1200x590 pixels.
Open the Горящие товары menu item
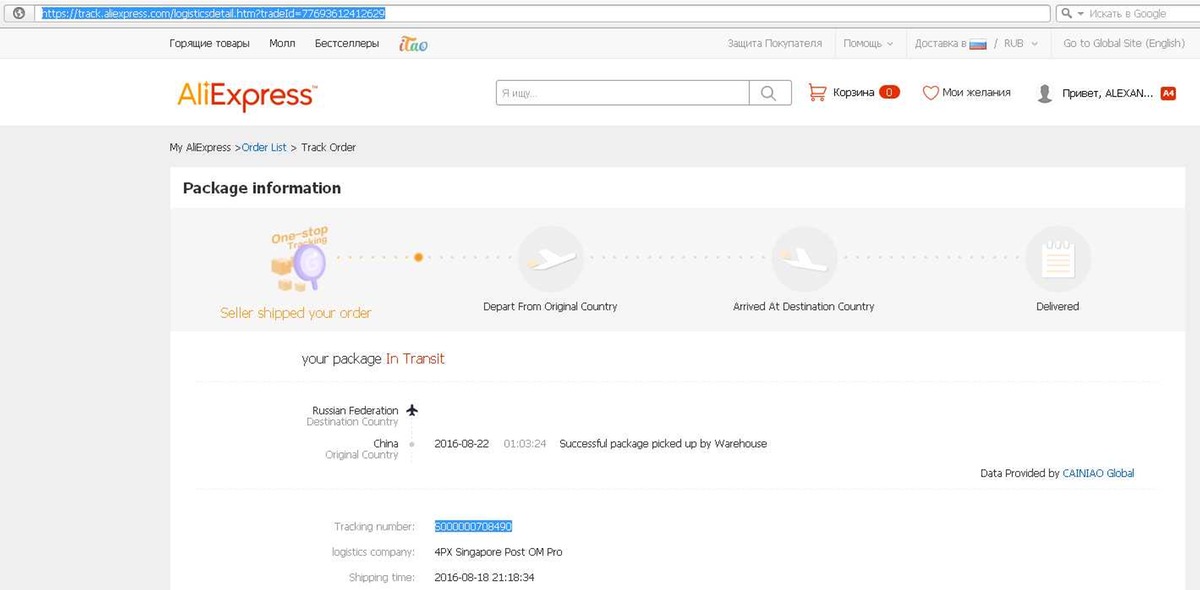pyautogui.click(x=211, y=44)
